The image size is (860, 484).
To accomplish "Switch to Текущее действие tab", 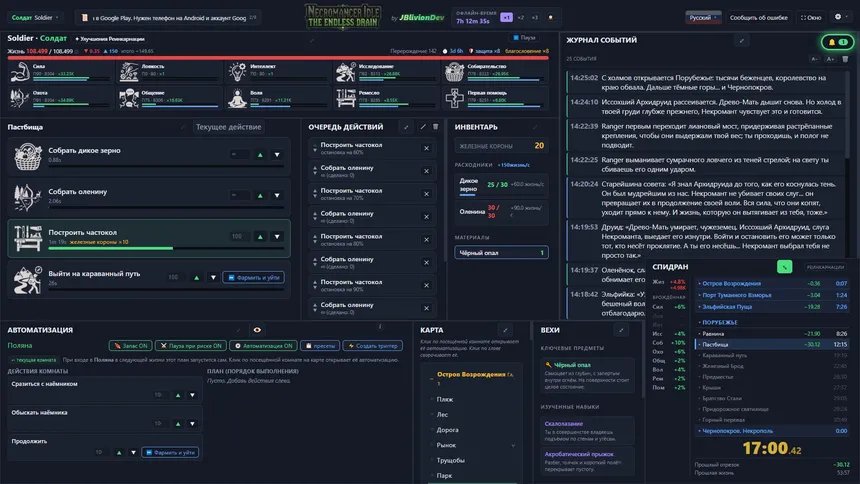I will (229, 127).
